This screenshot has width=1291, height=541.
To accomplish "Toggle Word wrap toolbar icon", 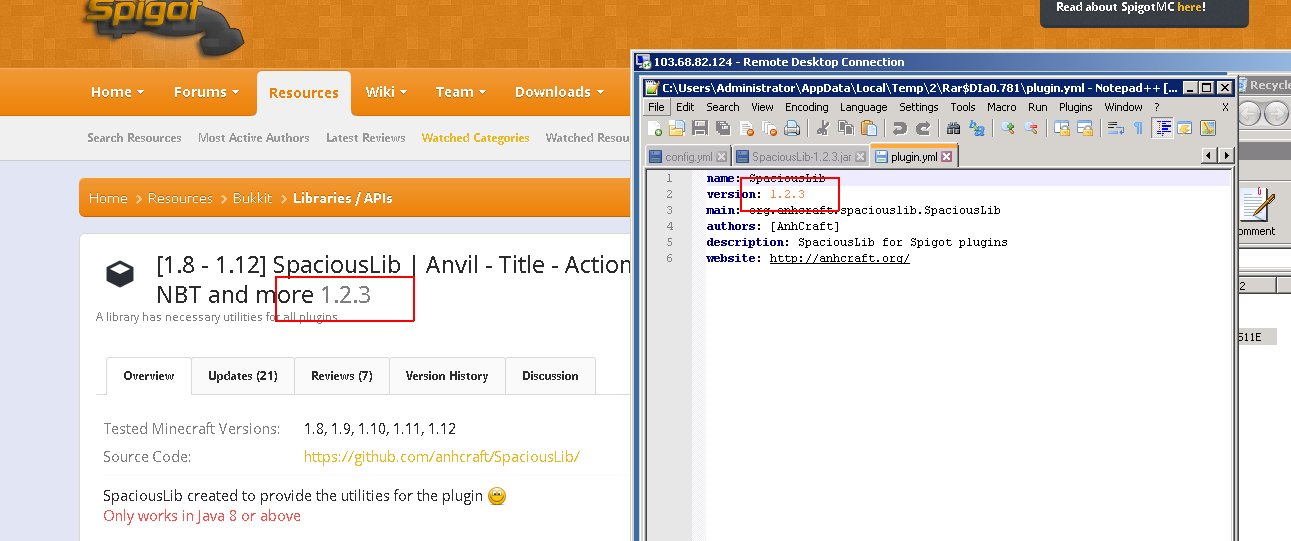I will click(1115, 128).
